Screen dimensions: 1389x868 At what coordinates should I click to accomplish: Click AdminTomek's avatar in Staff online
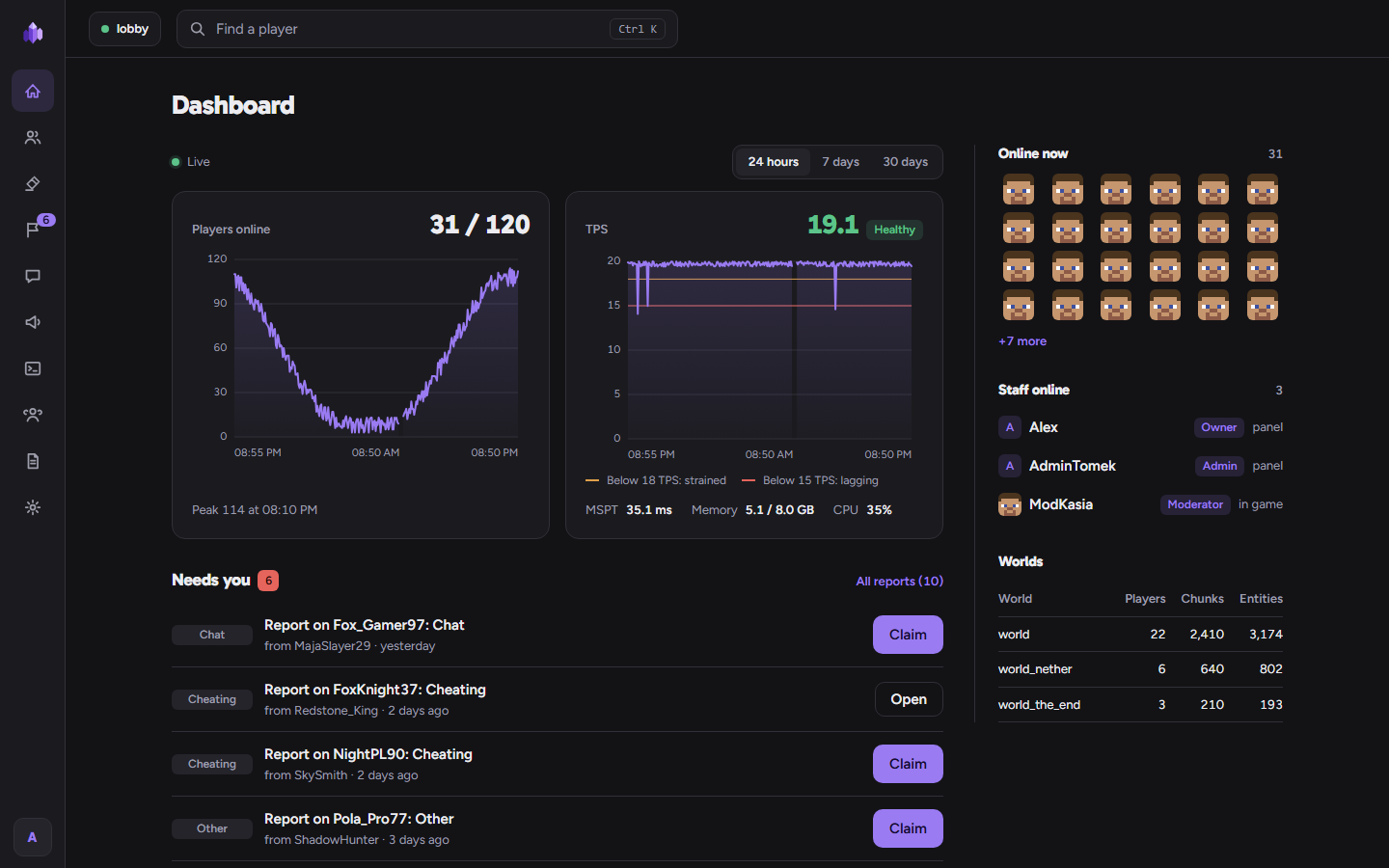coord(1010,466)
